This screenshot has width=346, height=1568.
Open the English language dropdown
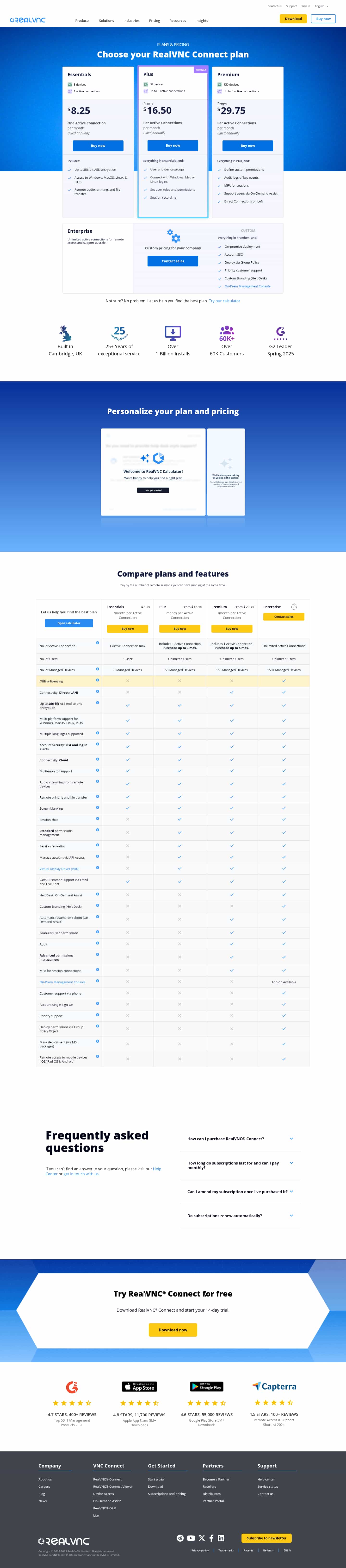[321, 6]
